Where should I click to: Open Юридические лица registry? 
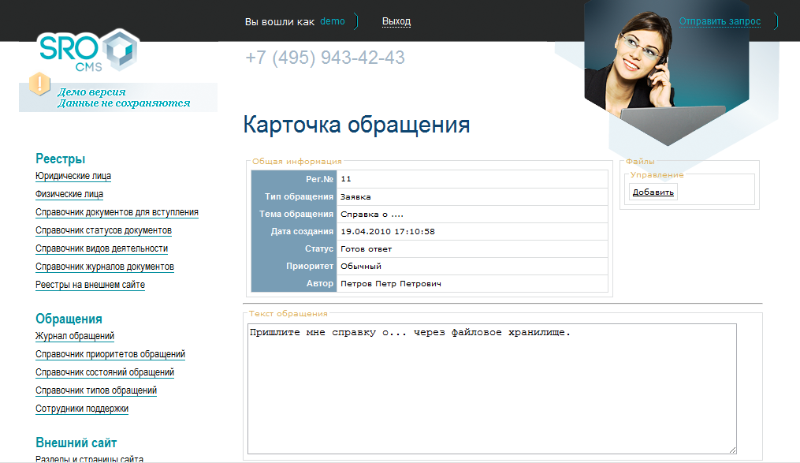click(73, 176)
